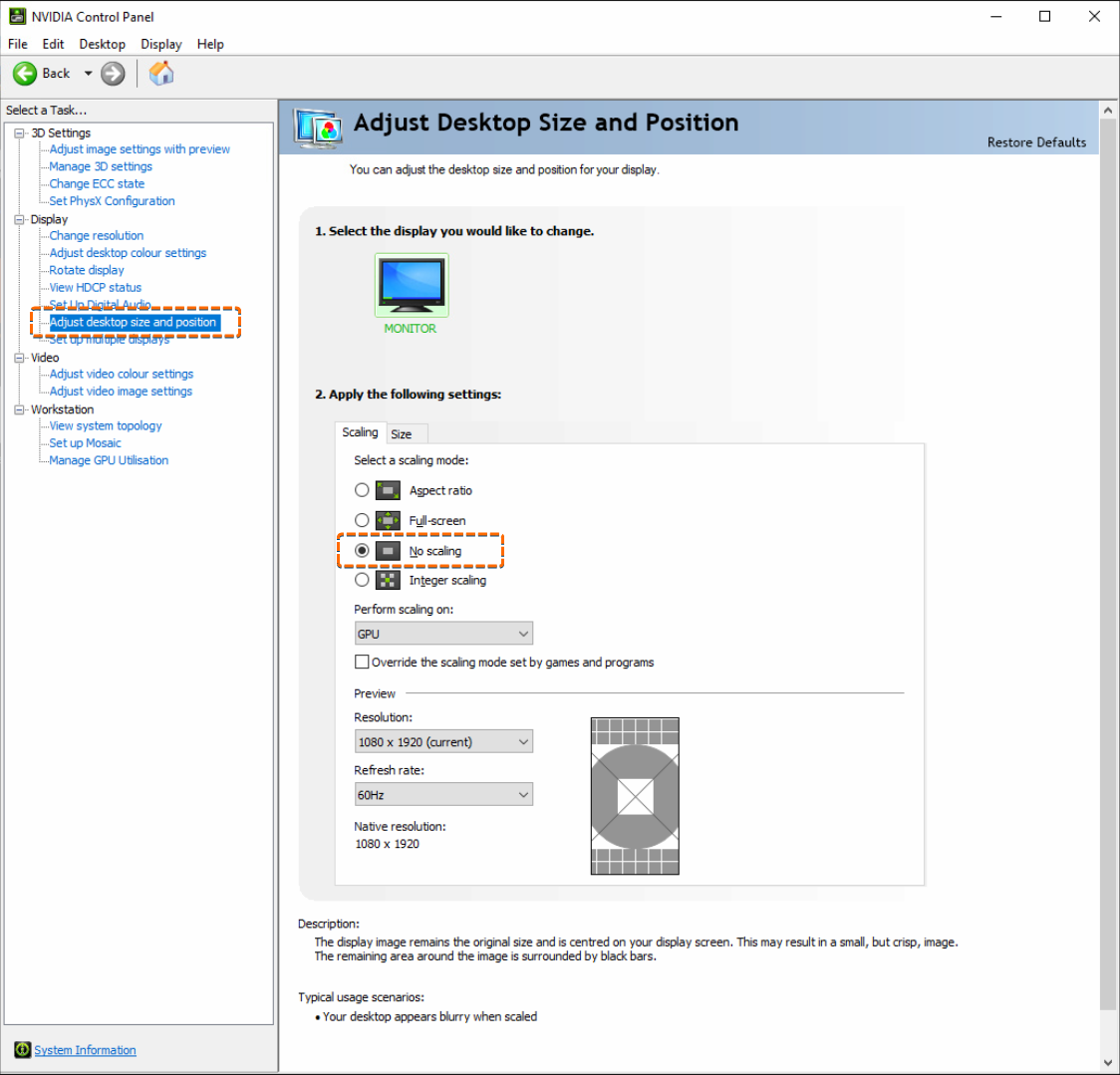Open Adjust image settings with preview
The height and width of the screenshot is (1075, 1120).
click(140, 149)
